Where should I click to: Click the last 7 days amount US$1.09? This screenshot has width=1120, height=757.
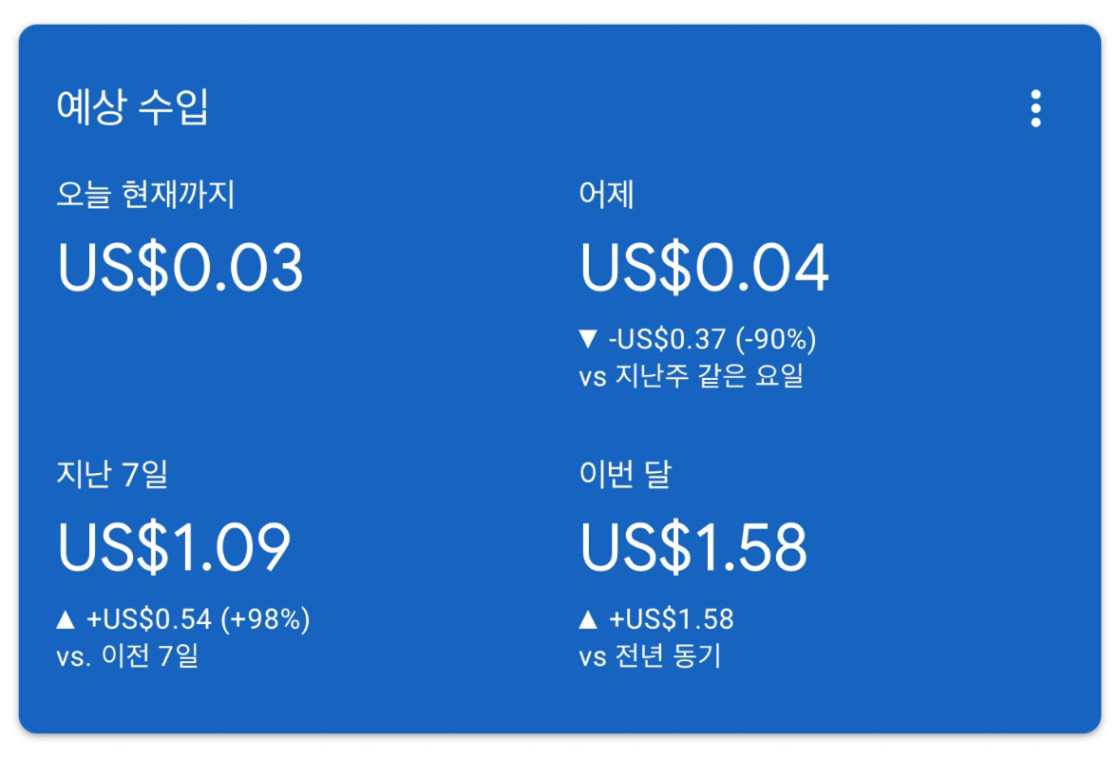pos(174,547)
